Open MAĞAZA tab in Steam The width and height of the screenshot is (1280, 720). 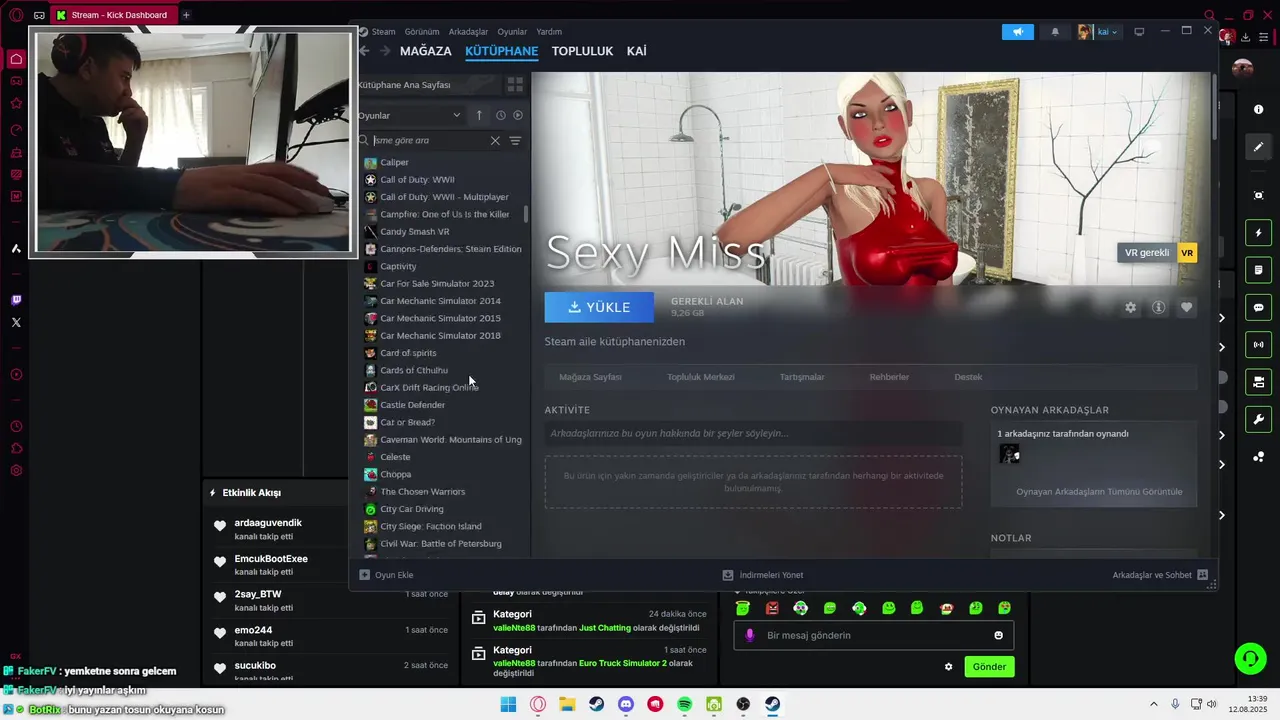click(x=426, y=51)
